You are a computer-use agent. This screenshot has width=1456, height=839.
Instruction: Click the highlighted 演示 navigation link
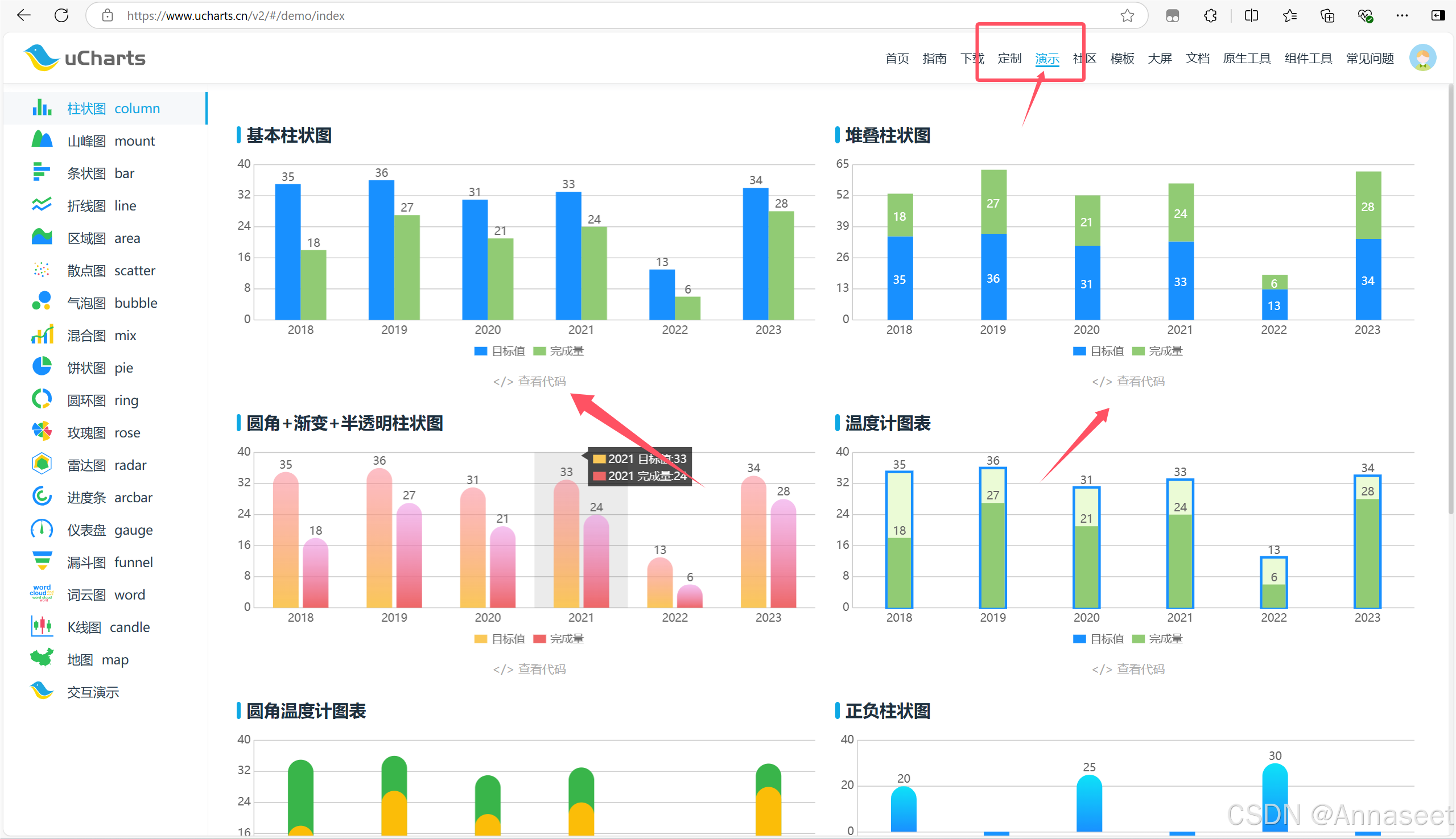pos(1047,58)
